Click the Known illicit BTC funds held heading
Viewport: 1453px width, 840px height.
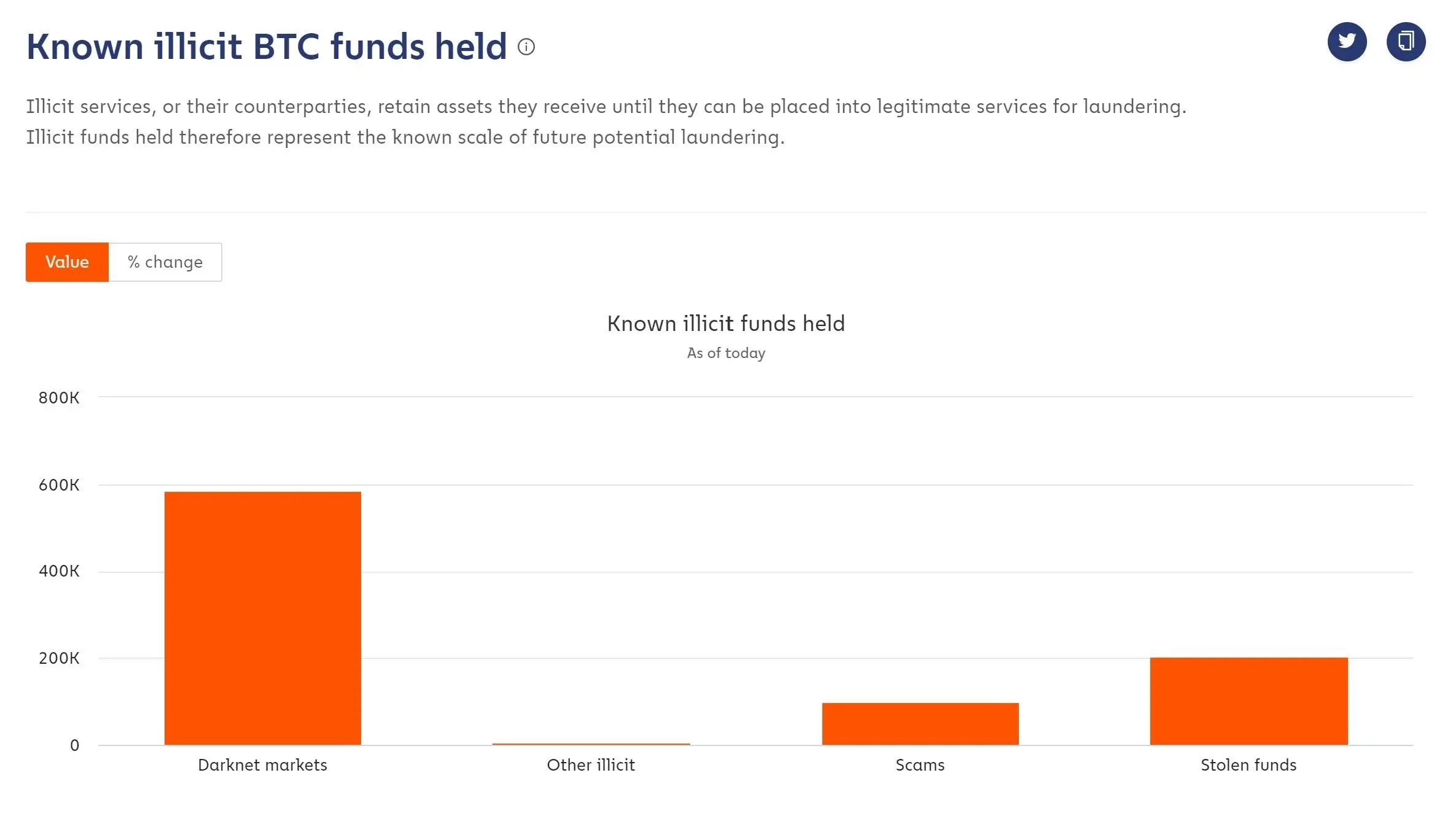coord(267,47)
